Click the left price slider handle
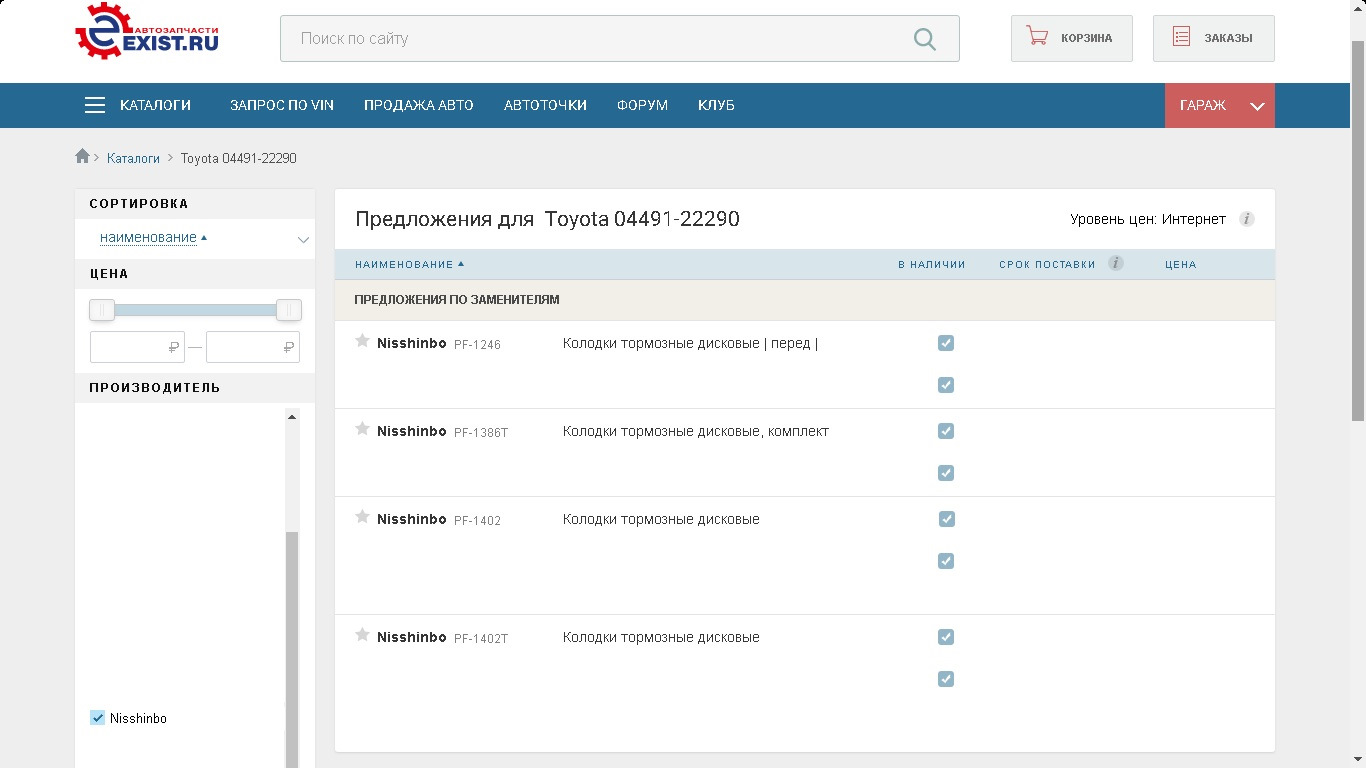This screenshot has height=768, width=1366. tap(102, 310)
